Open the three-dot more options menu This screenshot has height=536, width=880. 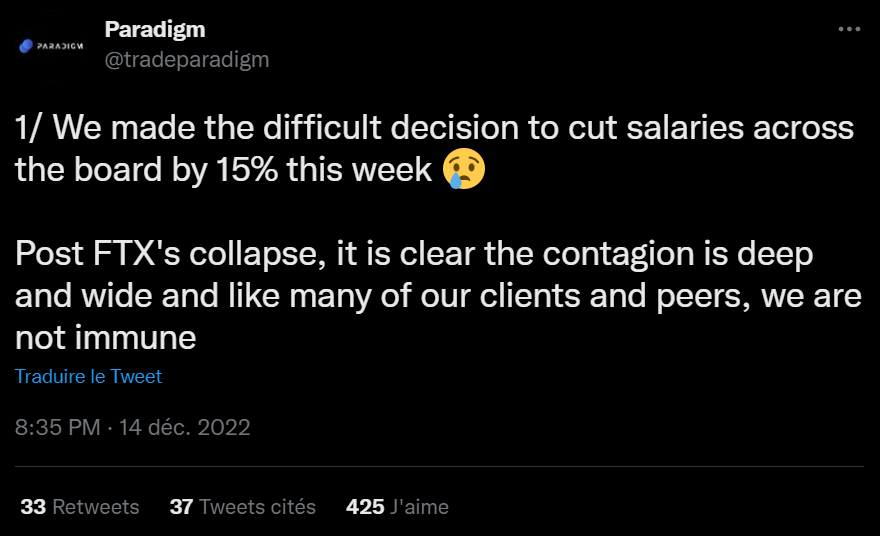coord(848,30)
